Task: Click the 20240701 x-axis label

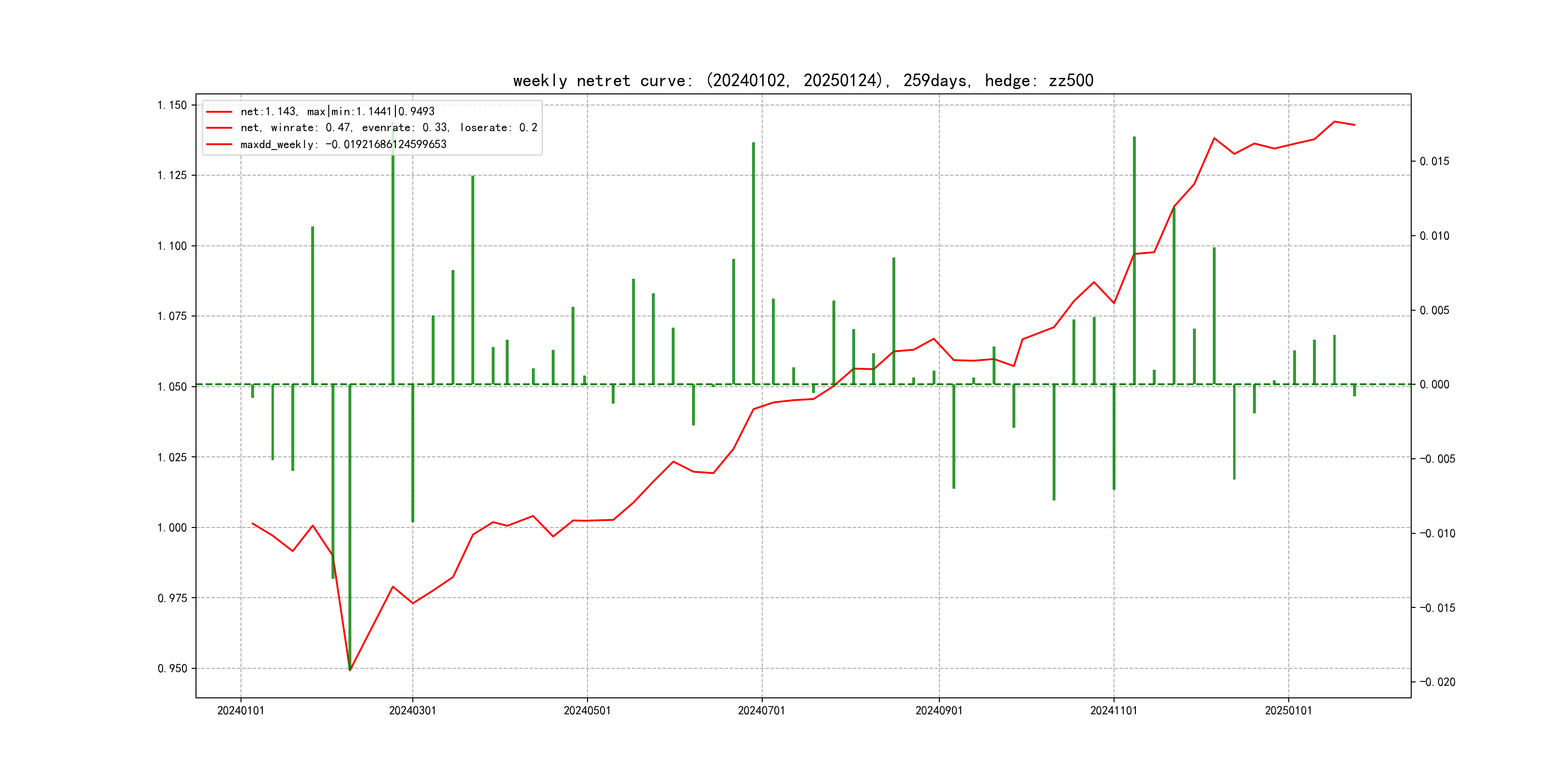Action: point(761,710)
